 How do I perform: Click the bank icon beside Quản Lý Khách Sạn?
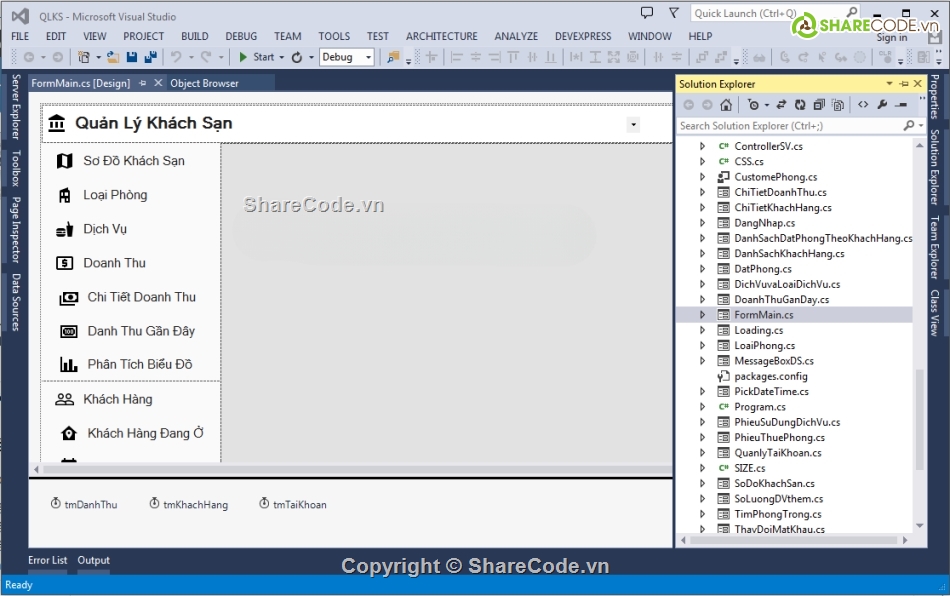(x=57, y=123)
